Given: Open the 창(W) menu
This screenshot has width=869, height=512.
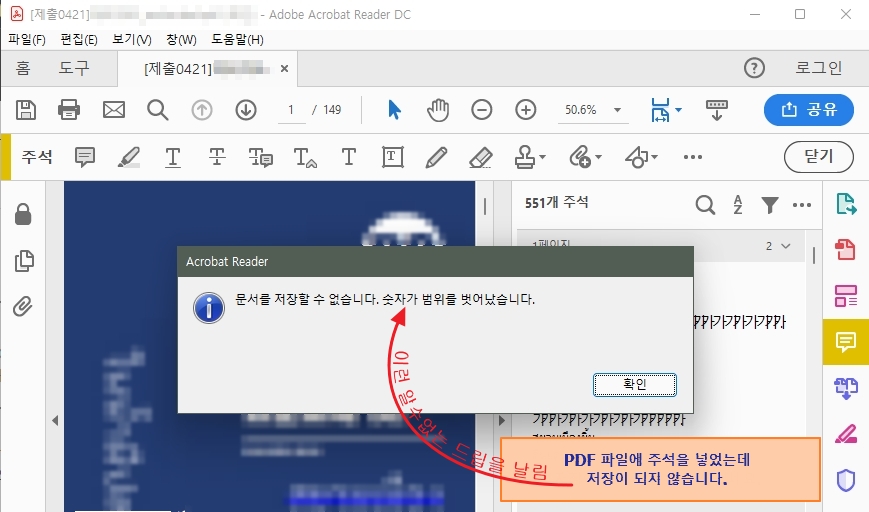Looking at the screenshot, I should tap(181, 39).
